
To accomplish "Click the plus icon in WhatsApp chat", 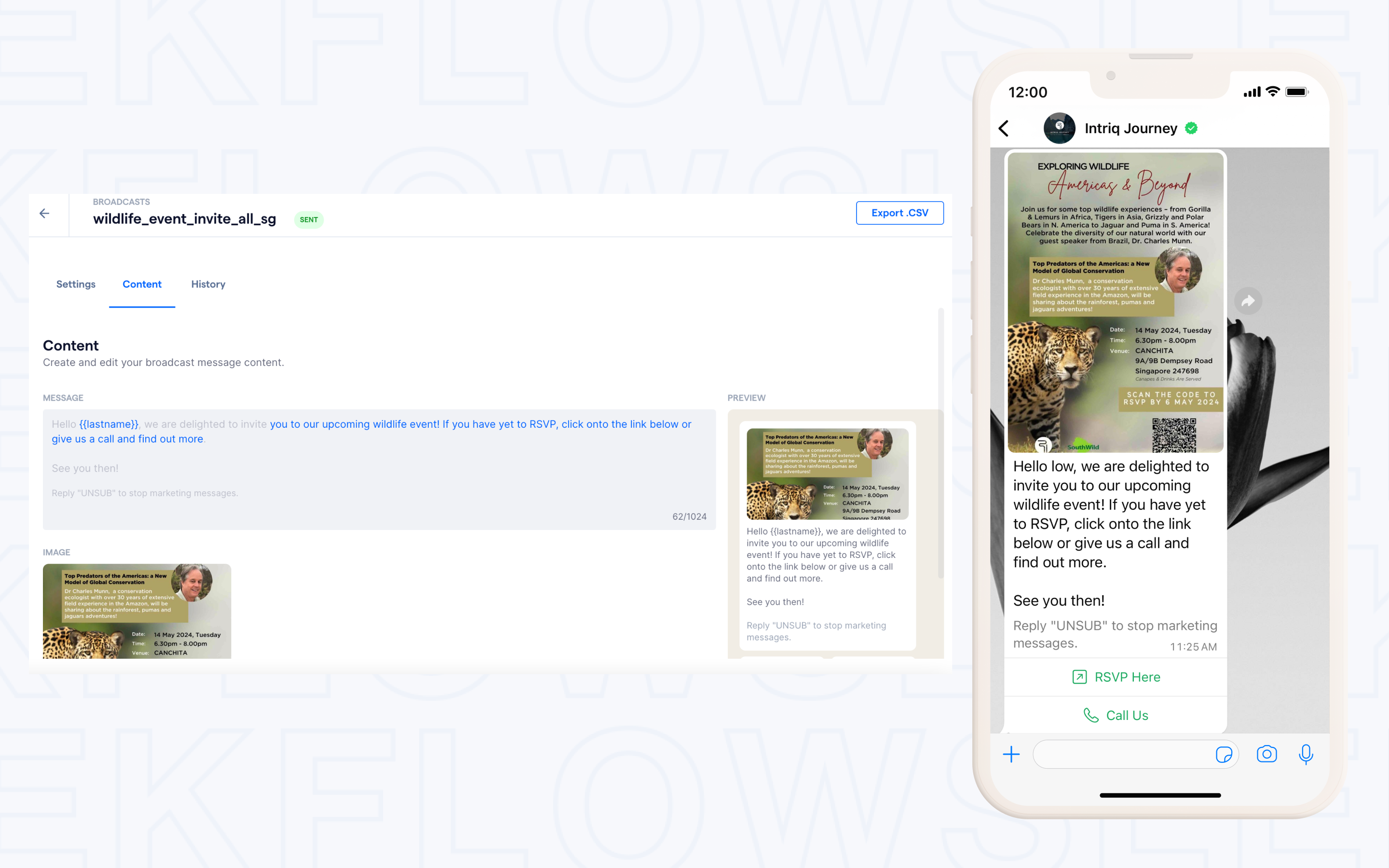I will [1011, 754].
